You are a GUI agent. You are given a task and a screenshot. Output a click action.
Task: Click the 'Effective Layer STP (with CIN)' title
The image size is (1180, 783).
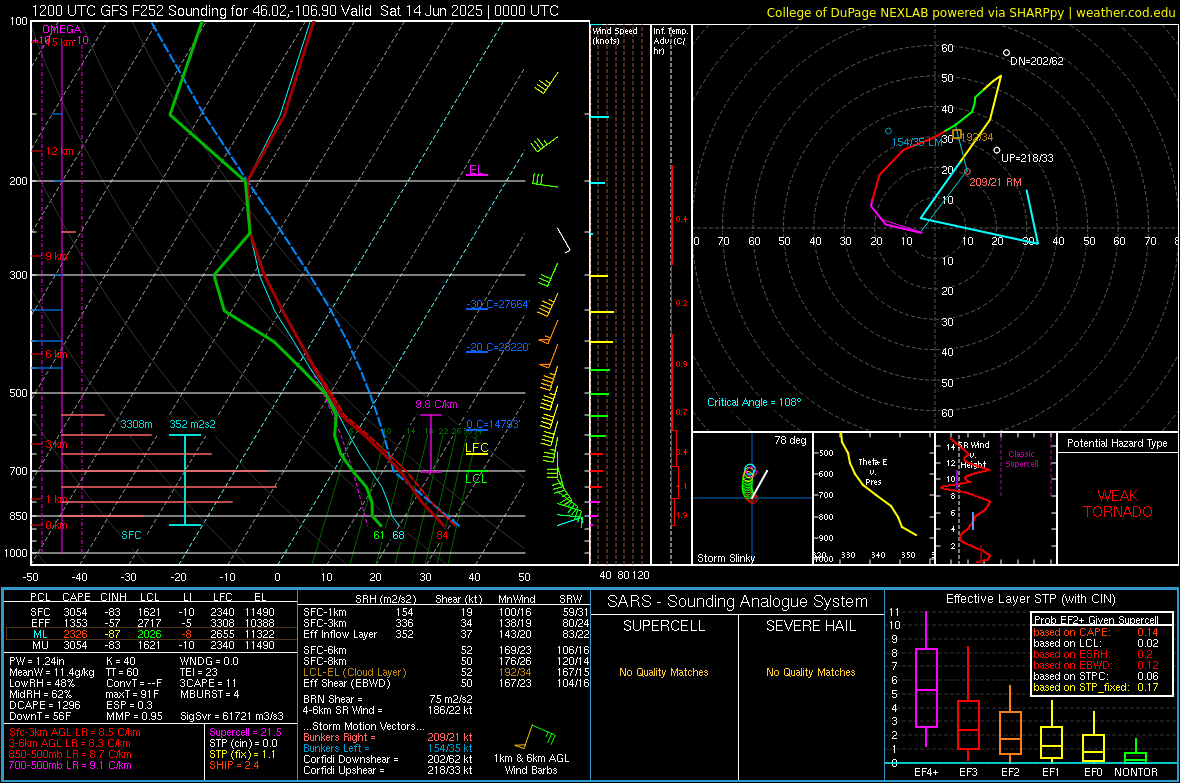(x=1030, y=599)
